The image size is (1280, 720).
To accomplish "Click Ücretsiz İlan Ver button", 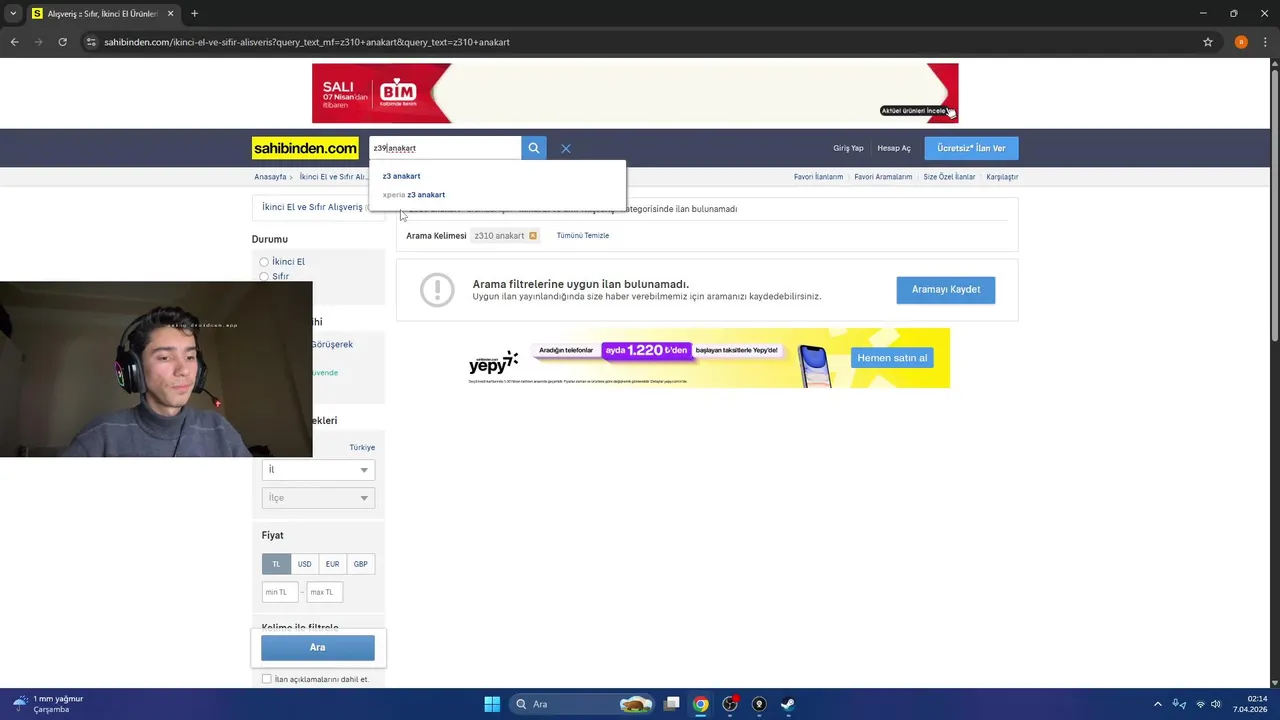I will (x=971, y=148).
